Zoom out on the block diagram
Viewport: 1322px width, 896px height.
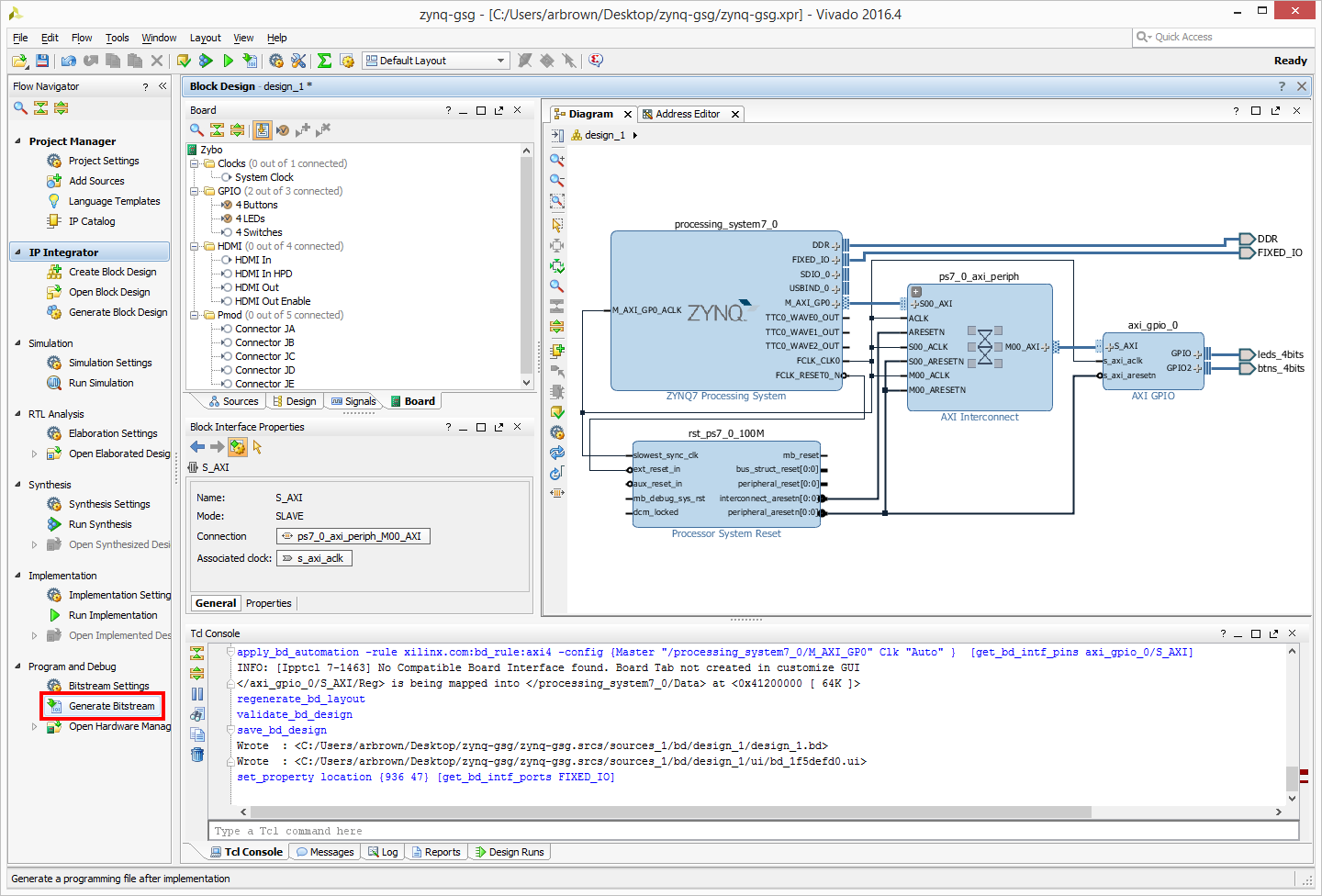pyautogui.click(x=556, y=180)
